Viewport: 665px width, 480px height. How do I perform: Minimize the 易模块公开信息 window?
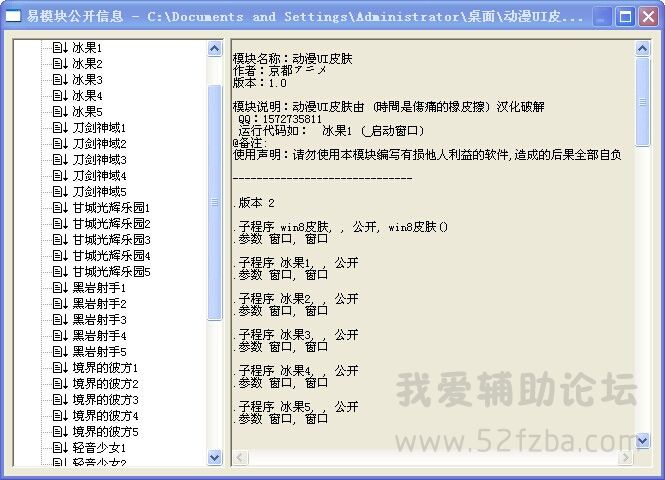coord(602,17)
